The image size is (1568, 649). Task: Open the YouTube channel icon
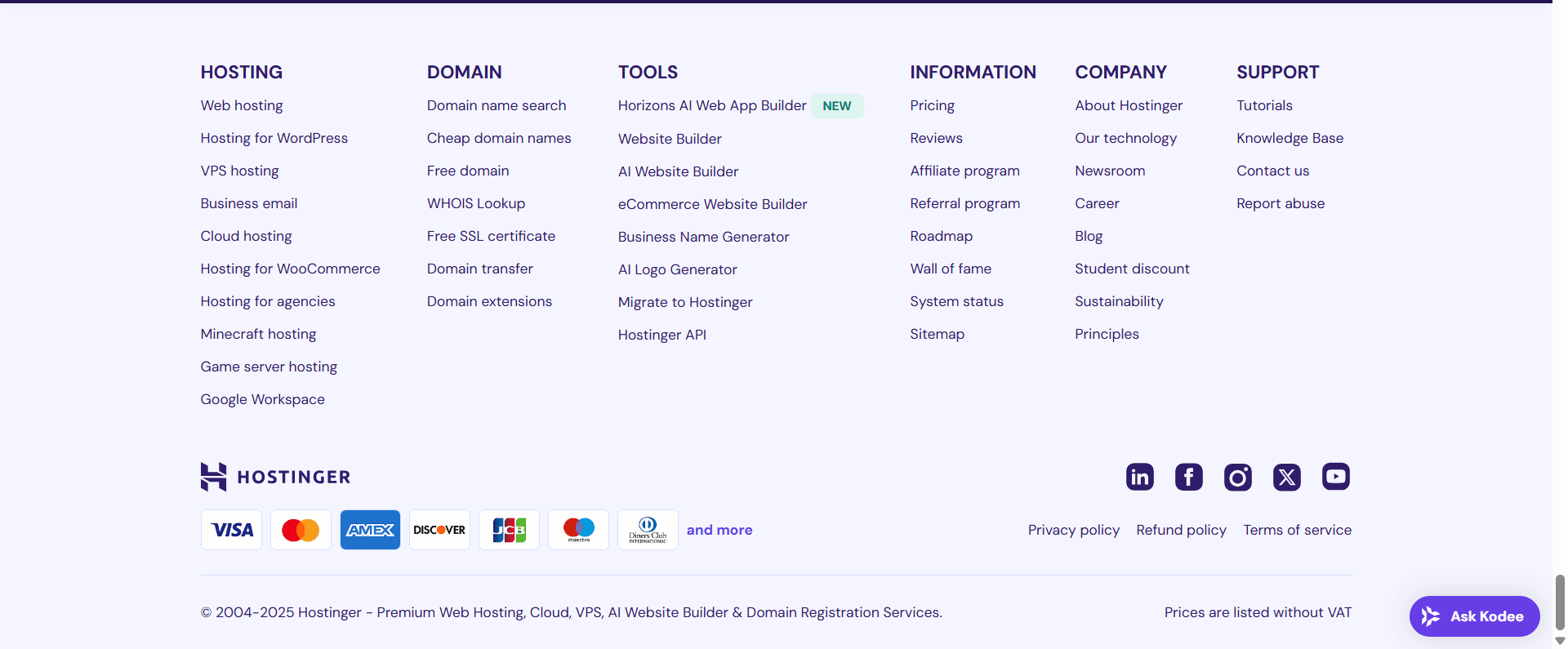click(x=1335, y=476)
